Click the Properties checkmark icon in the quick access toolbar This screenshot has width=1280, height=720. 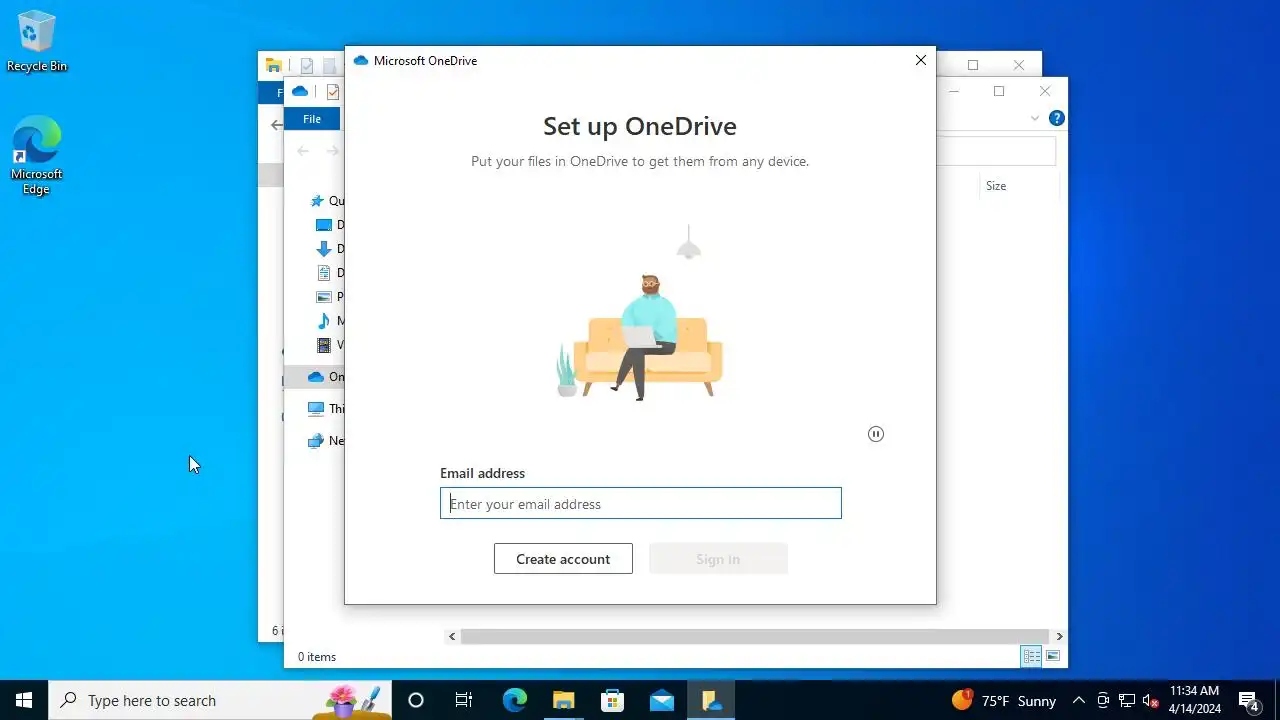[x=333, y=91]
